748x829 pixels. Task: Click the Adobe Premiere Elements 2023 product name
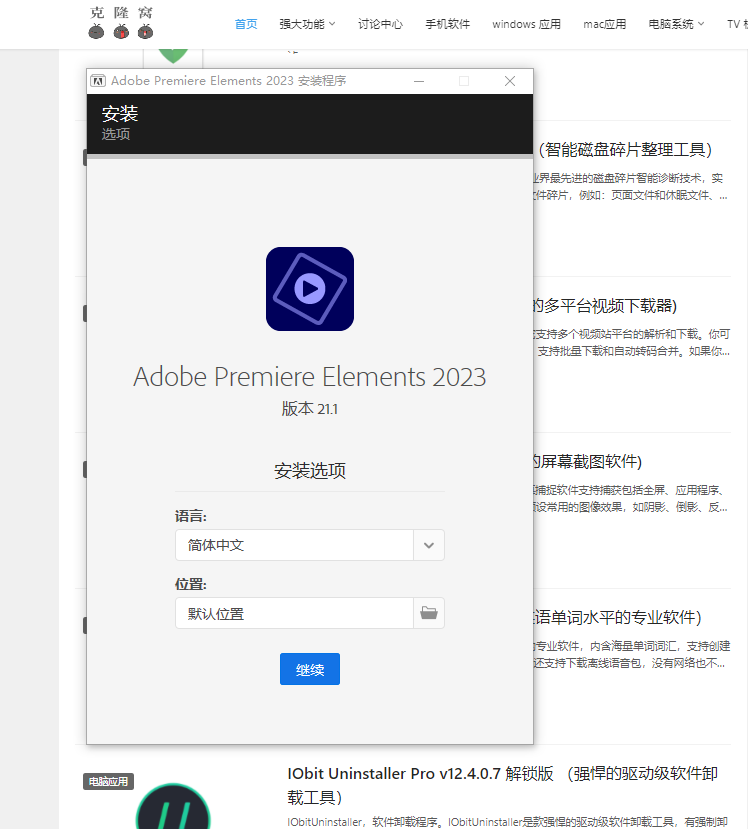click(310, 377)
